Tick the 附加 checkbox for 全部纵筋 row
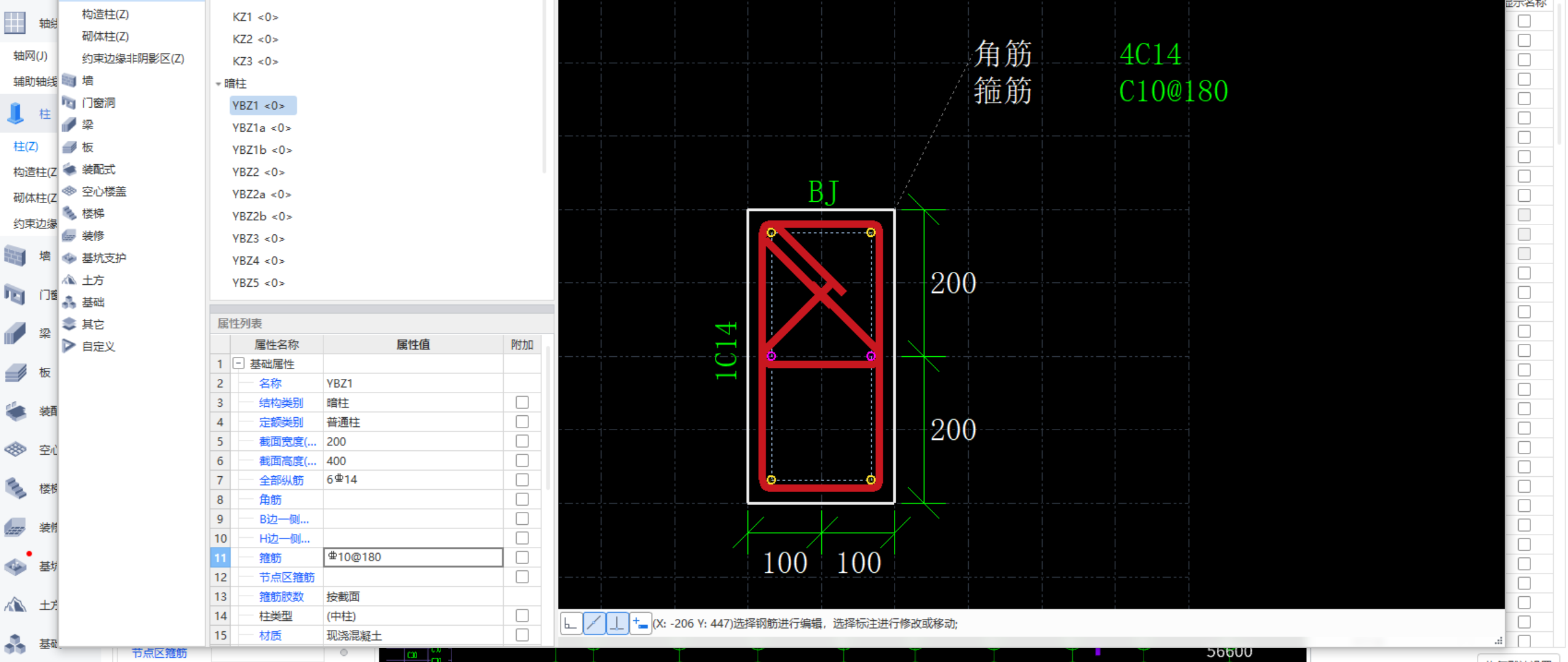 coord(522,480)
